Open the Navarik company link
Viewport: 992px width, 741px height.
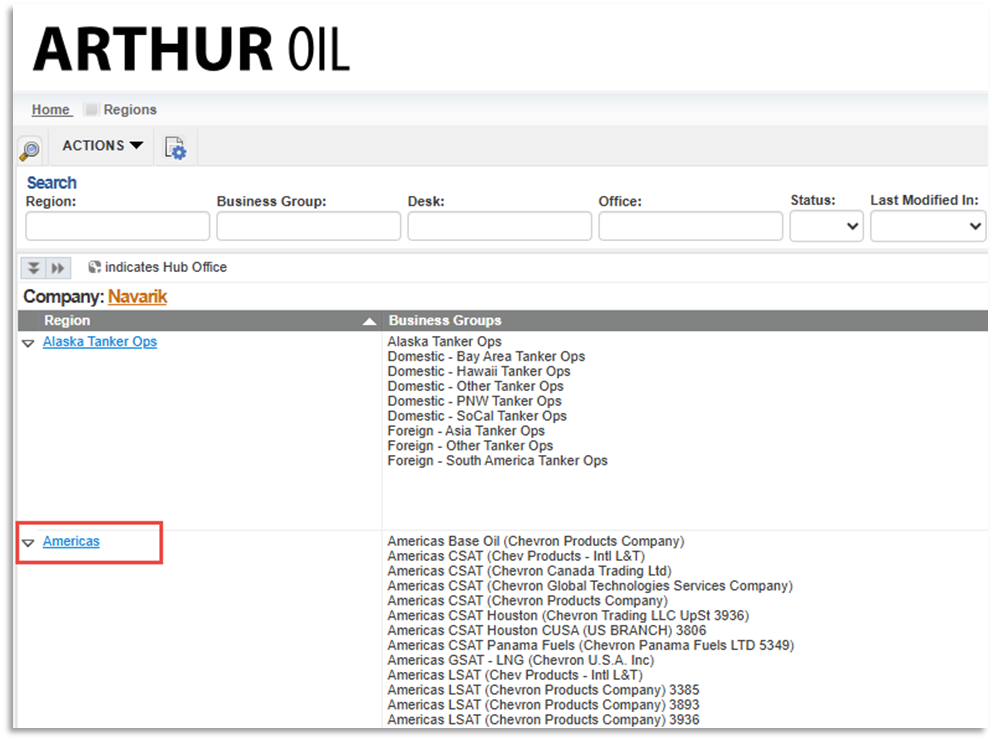click(x=137, y=297)
